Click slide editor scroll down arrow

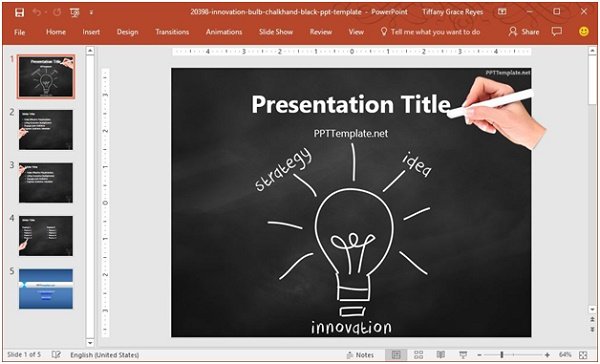click(592, 309)
